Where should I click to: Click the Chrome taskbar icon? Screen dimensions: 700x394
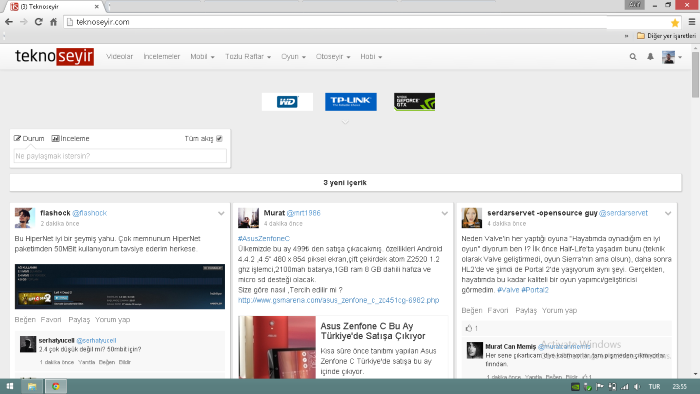[56, 386]
